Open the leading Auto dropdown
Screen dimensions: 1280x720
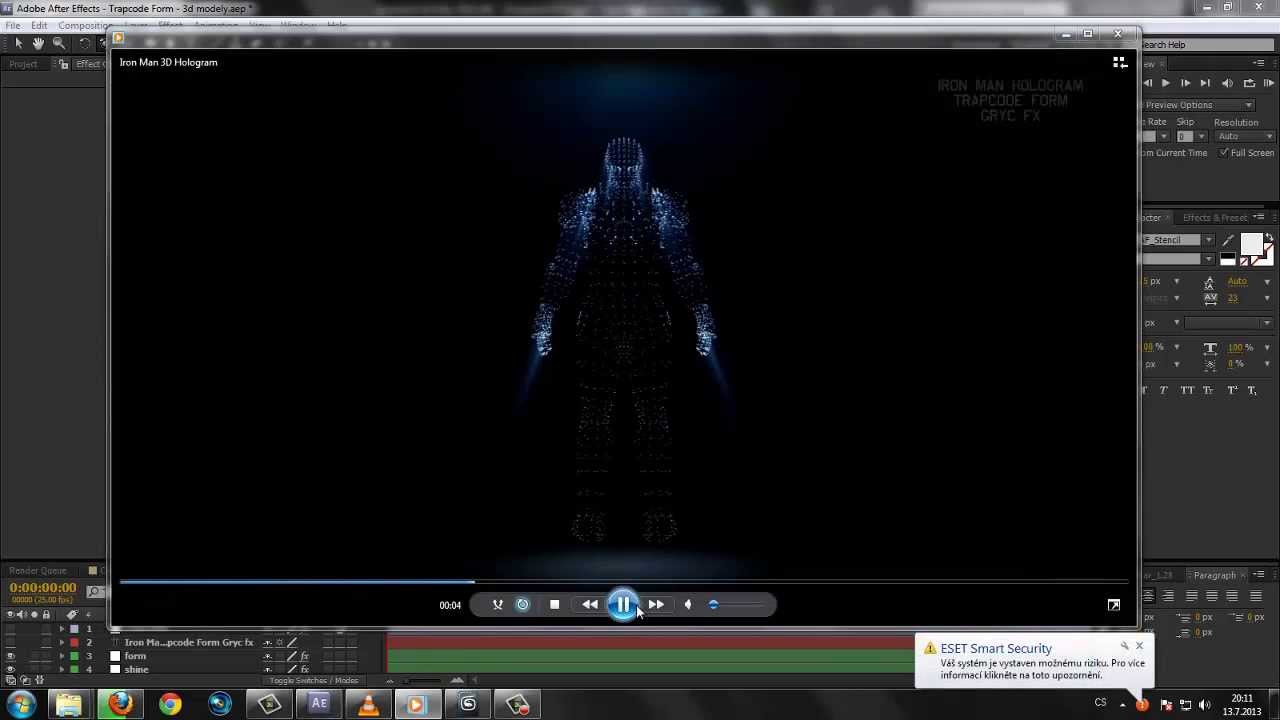tap(1267, 282)
